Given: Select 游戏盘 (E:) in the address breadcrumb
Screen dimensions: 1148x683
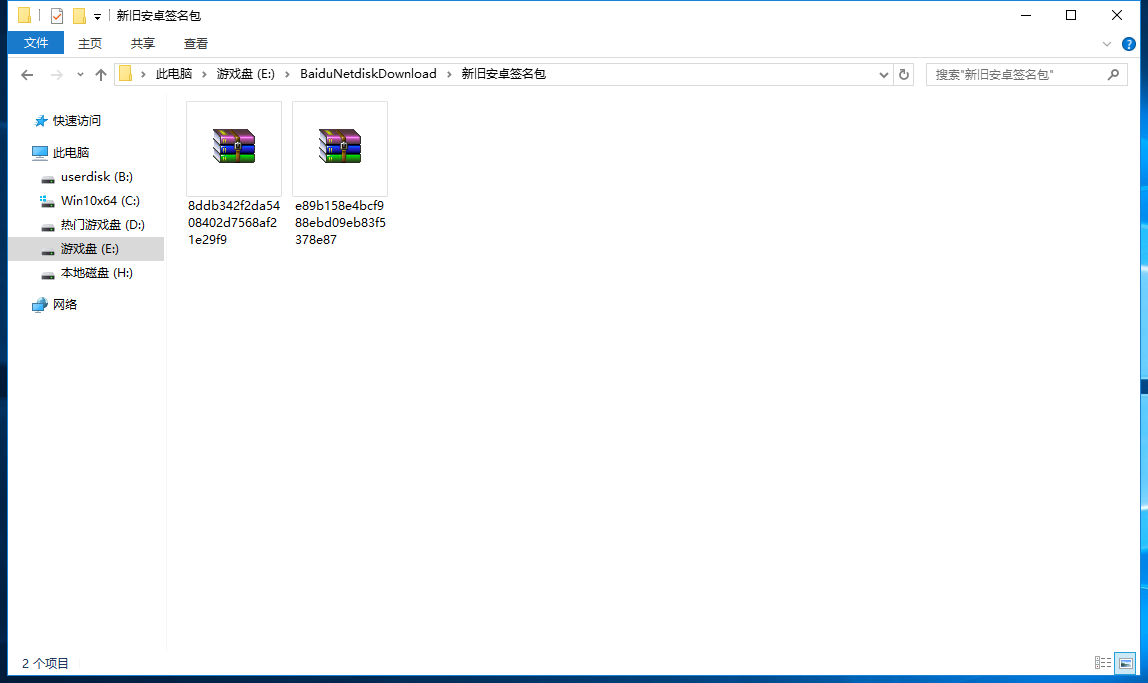Looking at the screenshot, I should [245, 74].
